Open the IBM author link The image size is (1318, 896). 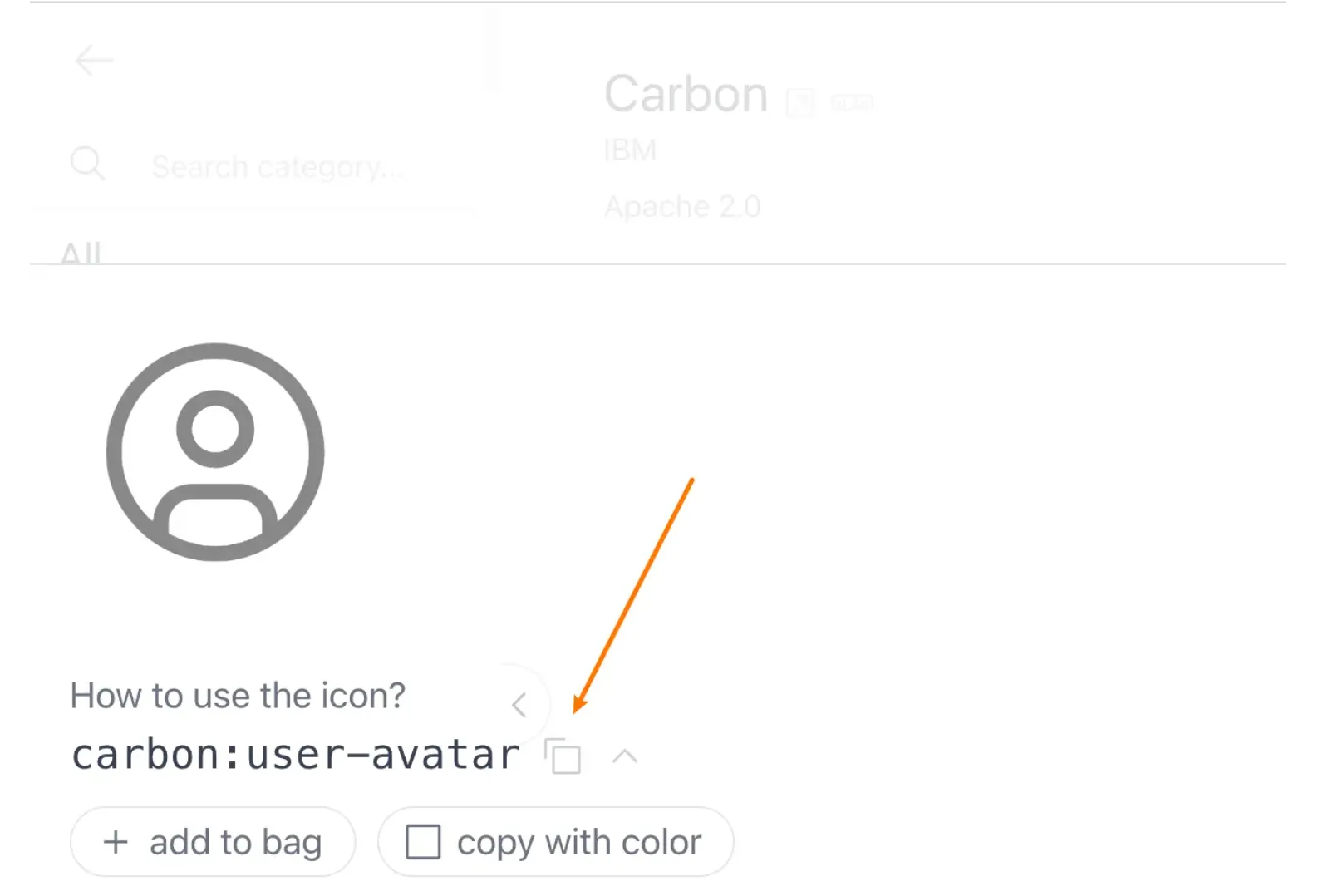pyautogui.click(x=630, y=150)
